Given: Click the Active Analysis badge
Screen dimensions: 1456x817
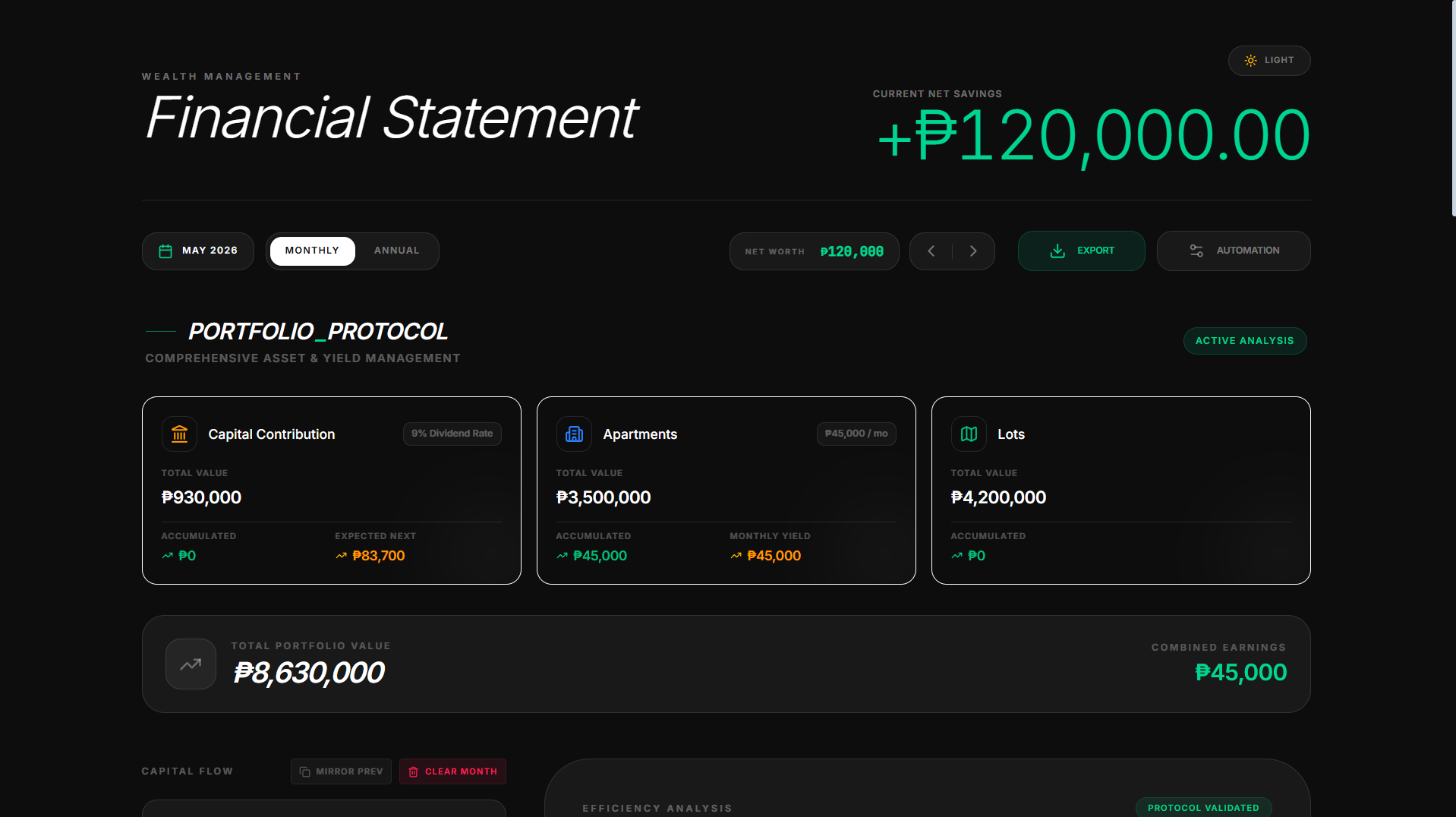Looking at the screenshot, I should (1244, 341).
